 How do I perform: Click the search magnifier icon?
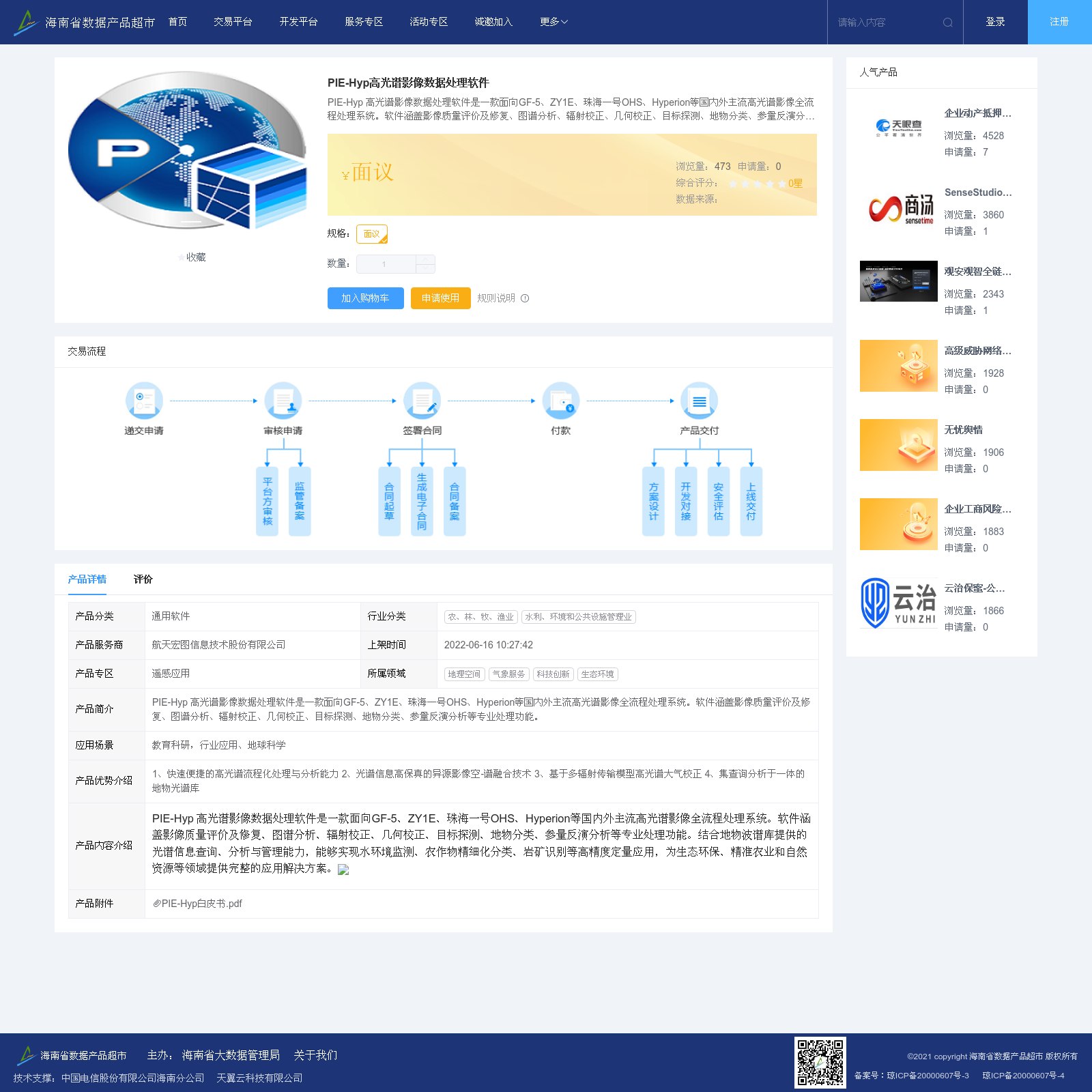point(948,23)
